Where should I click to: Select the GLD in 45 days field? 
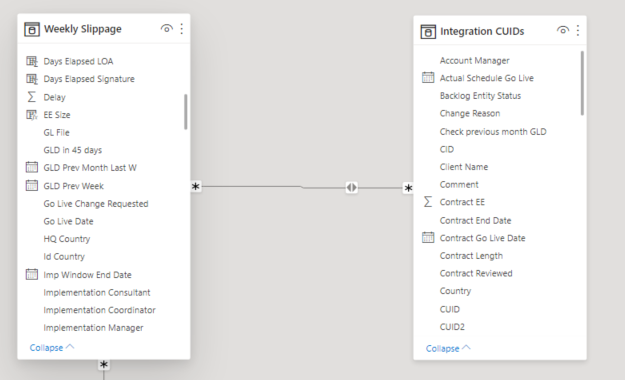(73, 150)
